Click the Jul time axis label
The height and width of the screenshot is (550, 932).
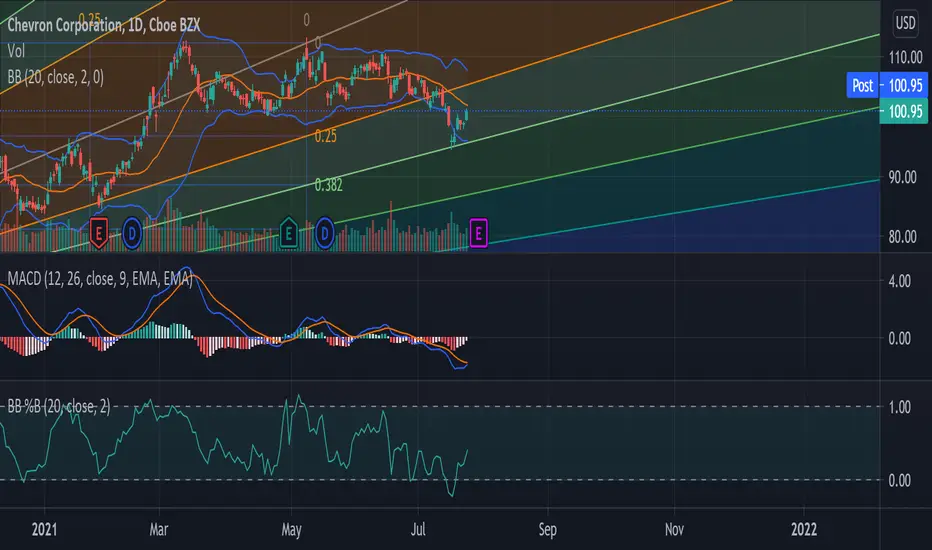click(x=418, y=529)
